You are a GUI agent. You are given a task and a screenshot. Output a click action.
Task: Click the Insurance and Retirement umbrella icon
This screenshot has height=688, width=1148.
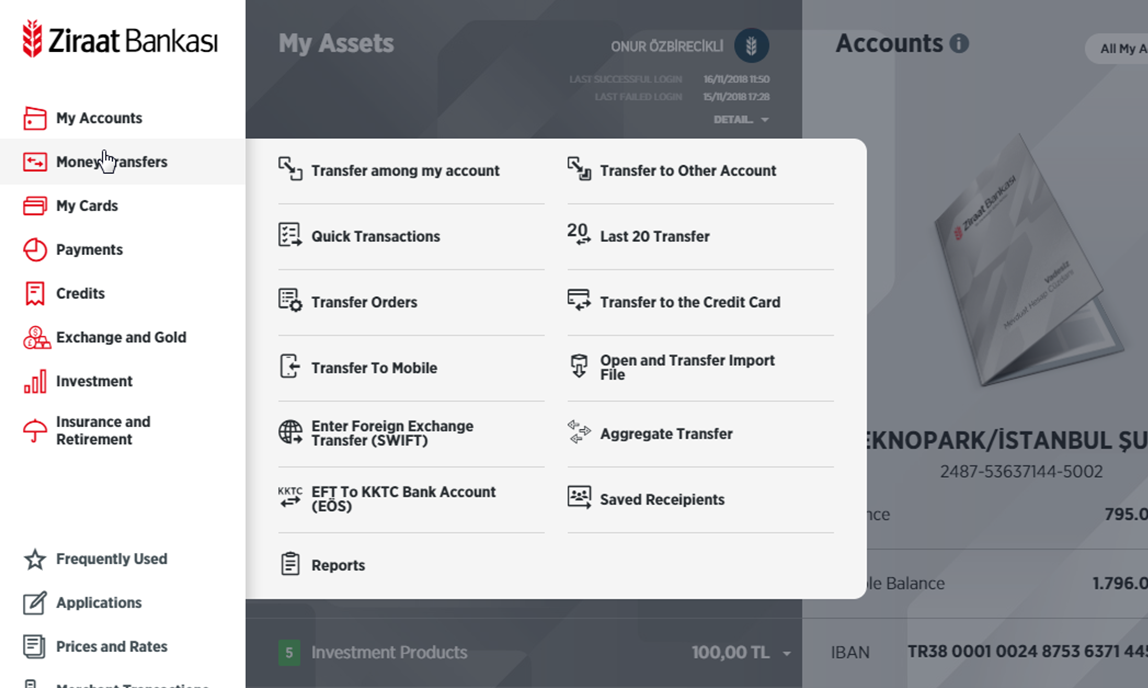click(x=35, y=431)
